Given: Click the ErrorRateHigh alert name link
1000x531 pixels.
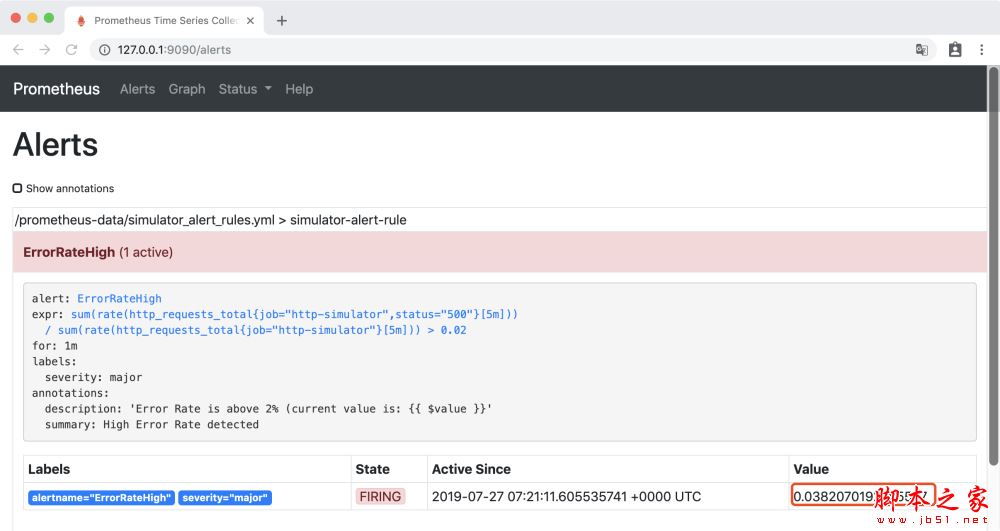Looking at the screenshot, I should tap(119, 298).
